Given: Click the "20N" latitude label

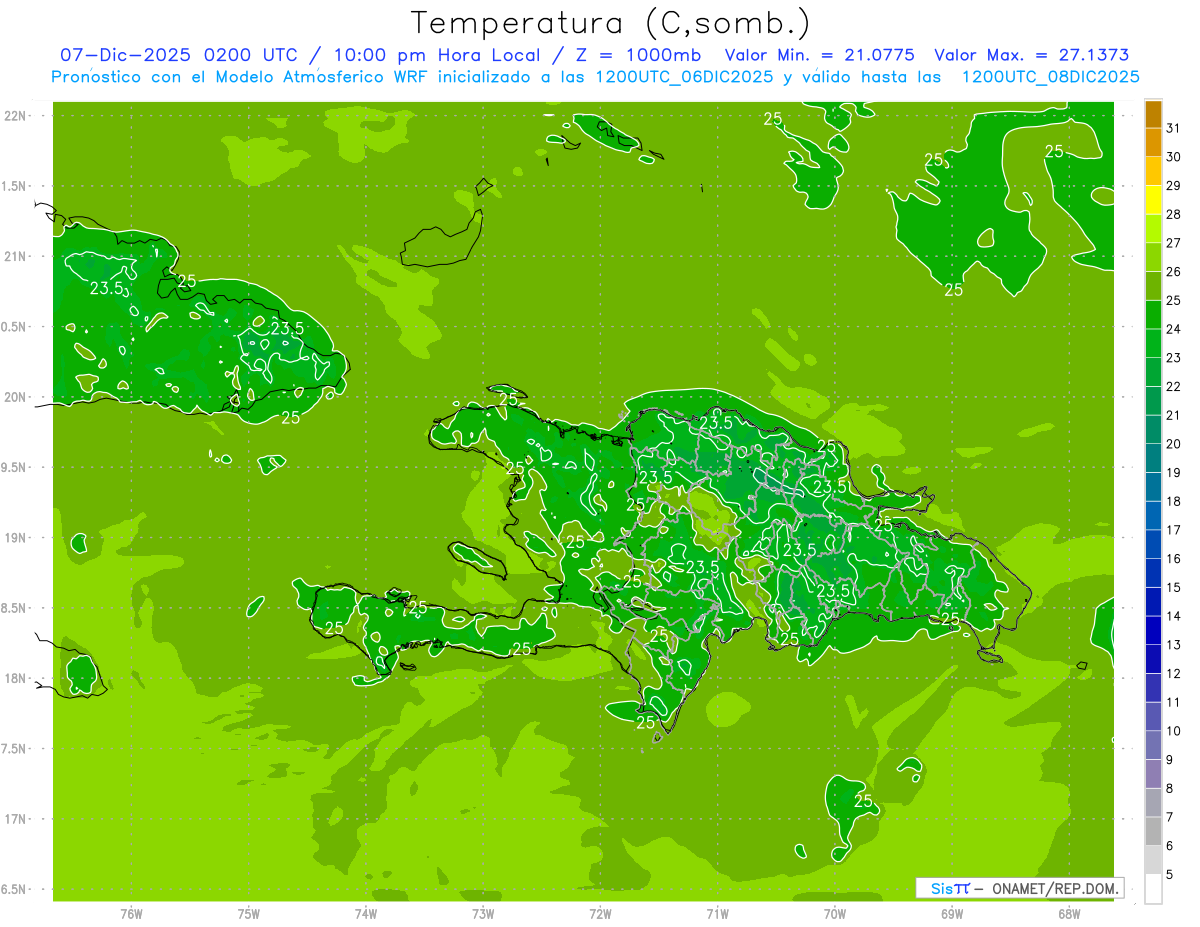Looking at the screenshot, I should 14,397.
